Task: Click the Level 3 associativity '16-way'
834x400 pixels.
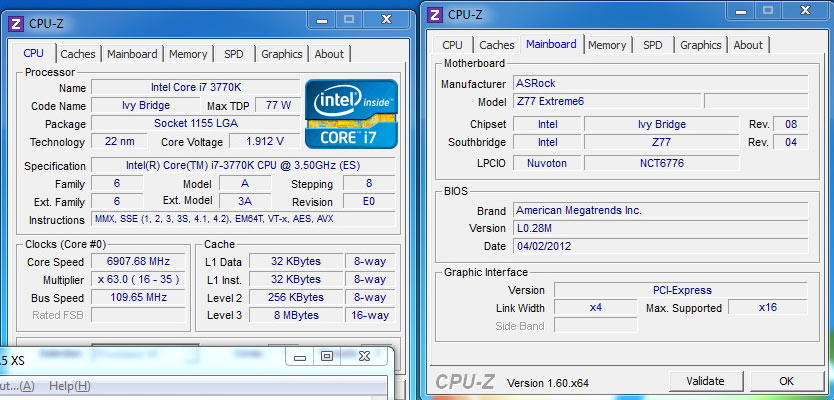Action: [x=370, y=315]
